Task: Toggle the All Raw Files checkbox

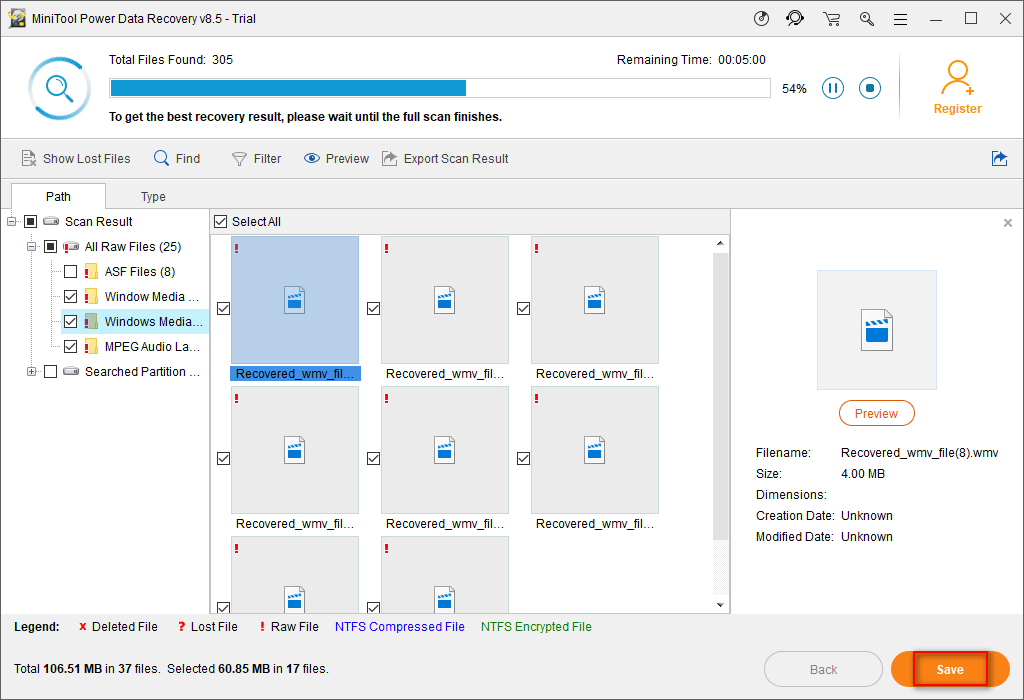Action: pyautogui.click(x=50, y=247)
